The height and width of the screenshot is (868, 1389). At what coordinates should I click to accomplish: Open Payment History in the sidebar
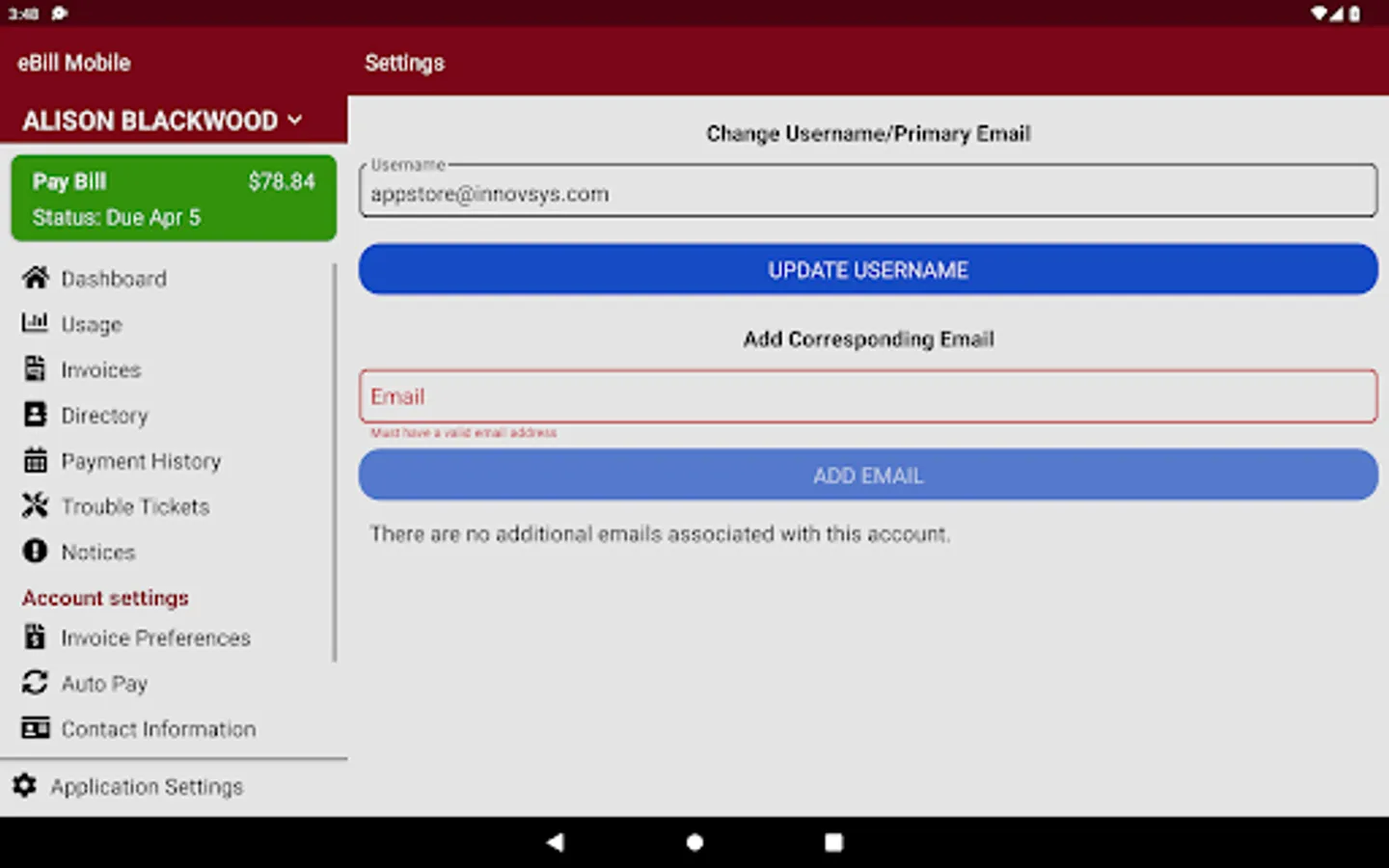coord(141,461)
